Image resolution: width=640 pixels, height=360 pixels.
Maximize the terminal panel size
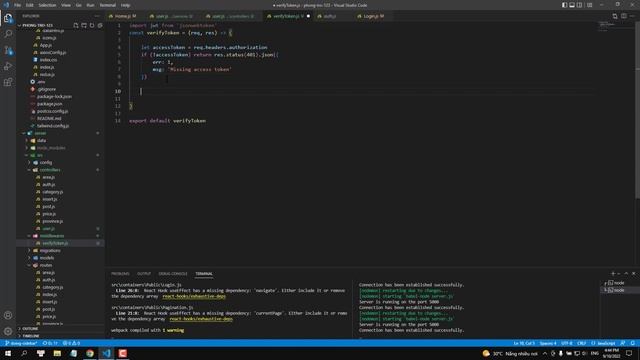pyautogui.click(x=626, y=273)
